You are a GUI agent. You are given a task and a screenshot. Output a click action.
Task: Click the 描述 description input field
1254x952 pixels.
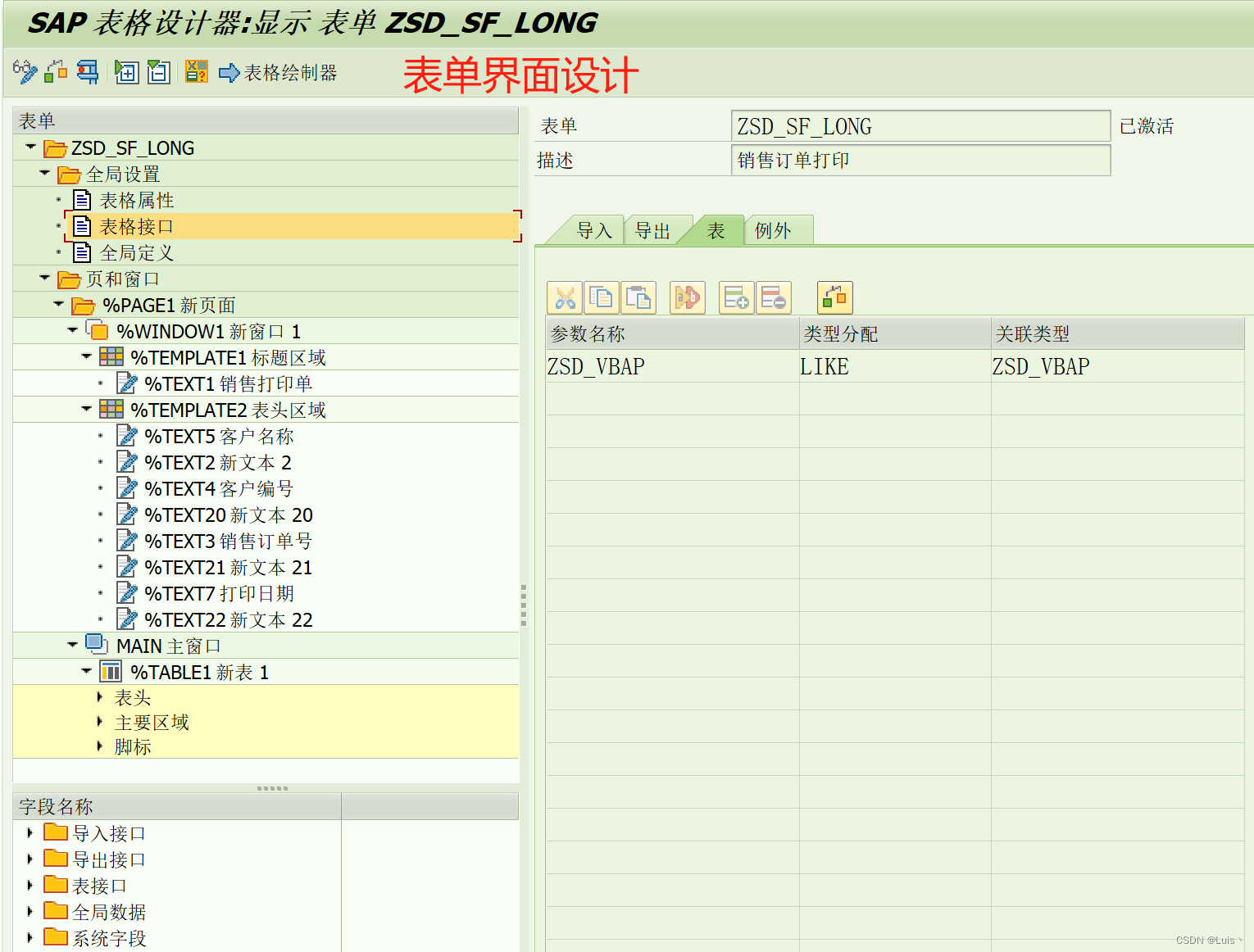coord(920,161)
